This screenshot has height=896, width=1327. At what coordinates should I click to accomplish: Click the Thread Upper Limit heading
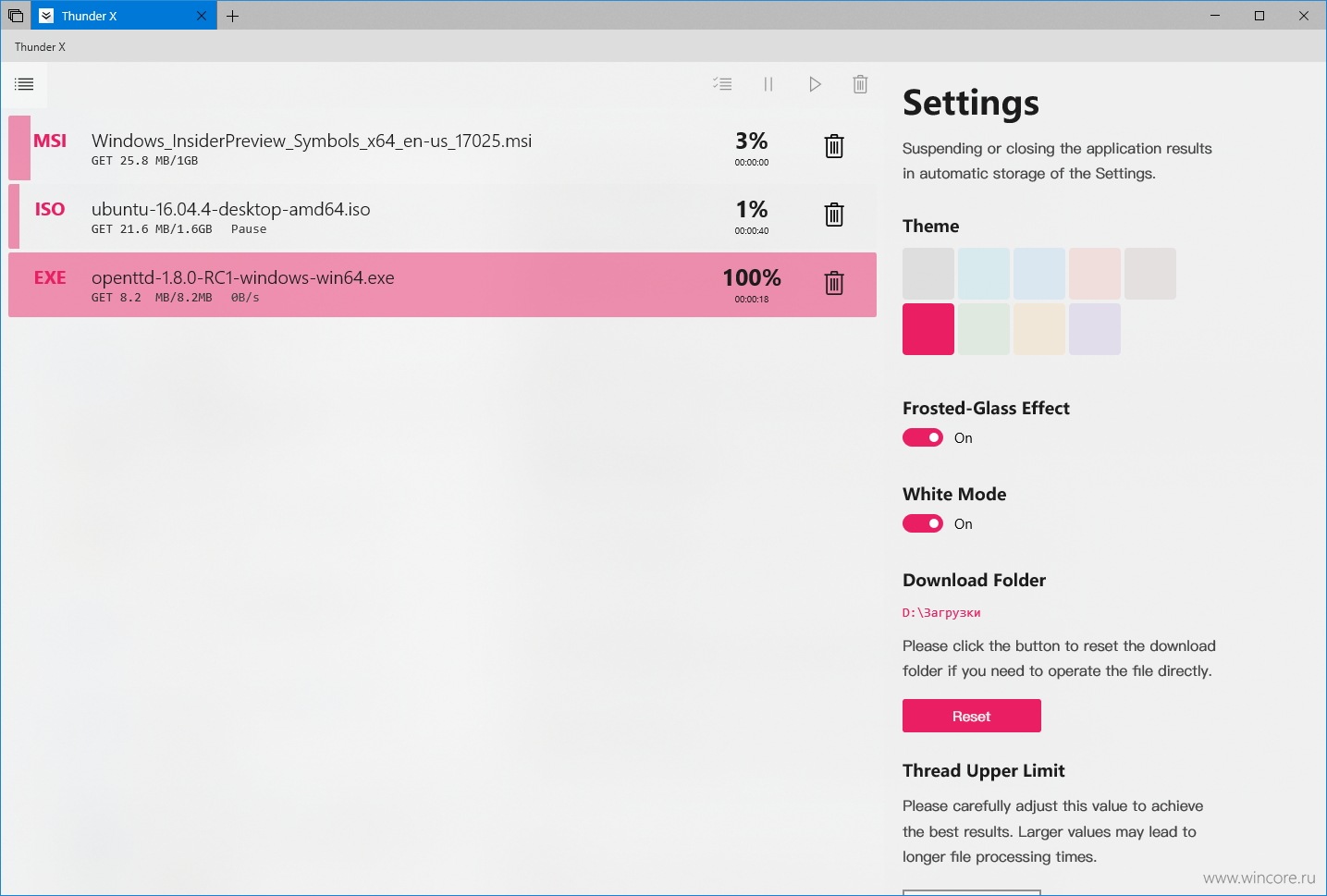pyautogui.click(x=984, y=770)
